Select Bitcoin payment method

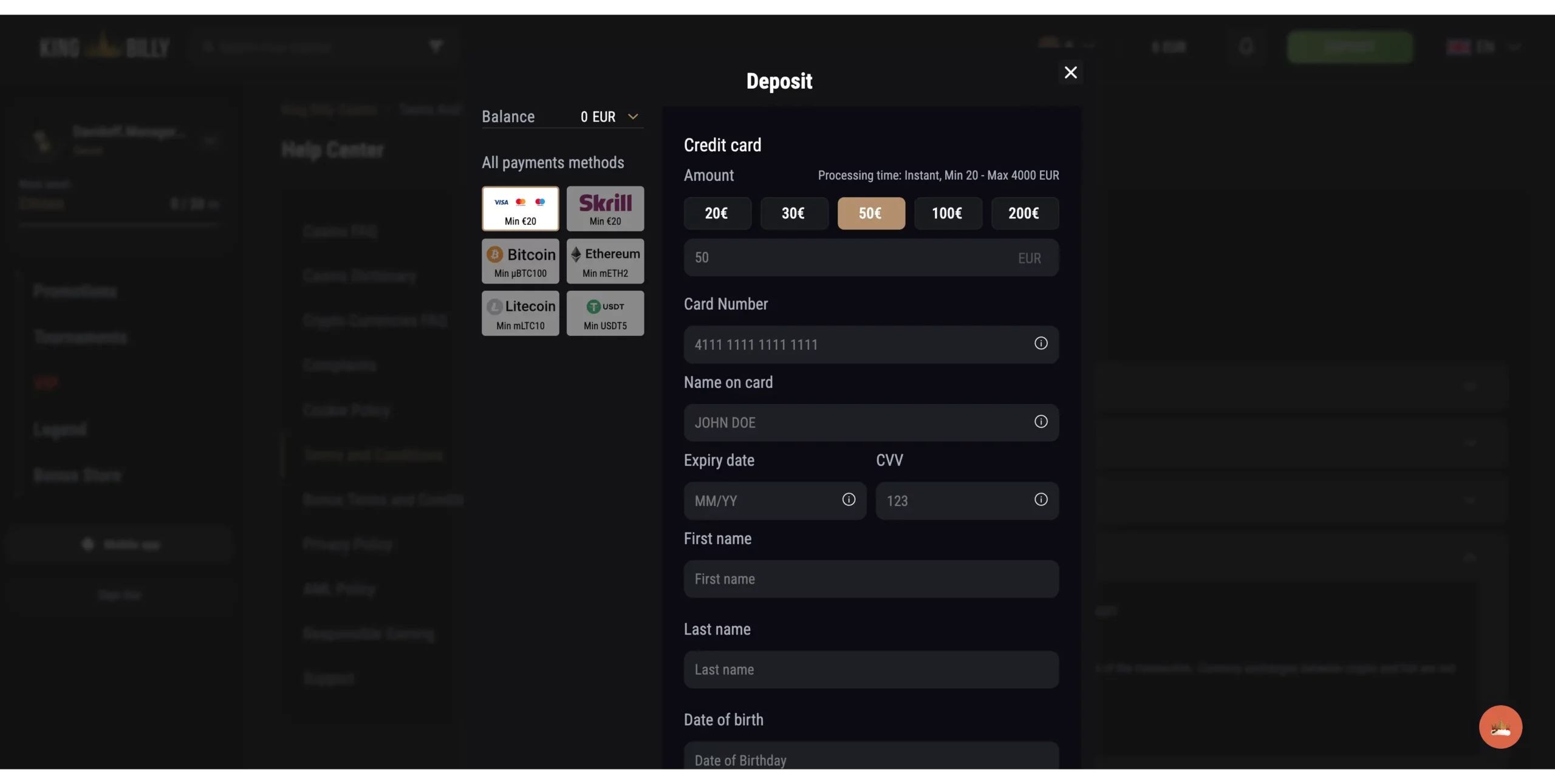coord(520,261)
